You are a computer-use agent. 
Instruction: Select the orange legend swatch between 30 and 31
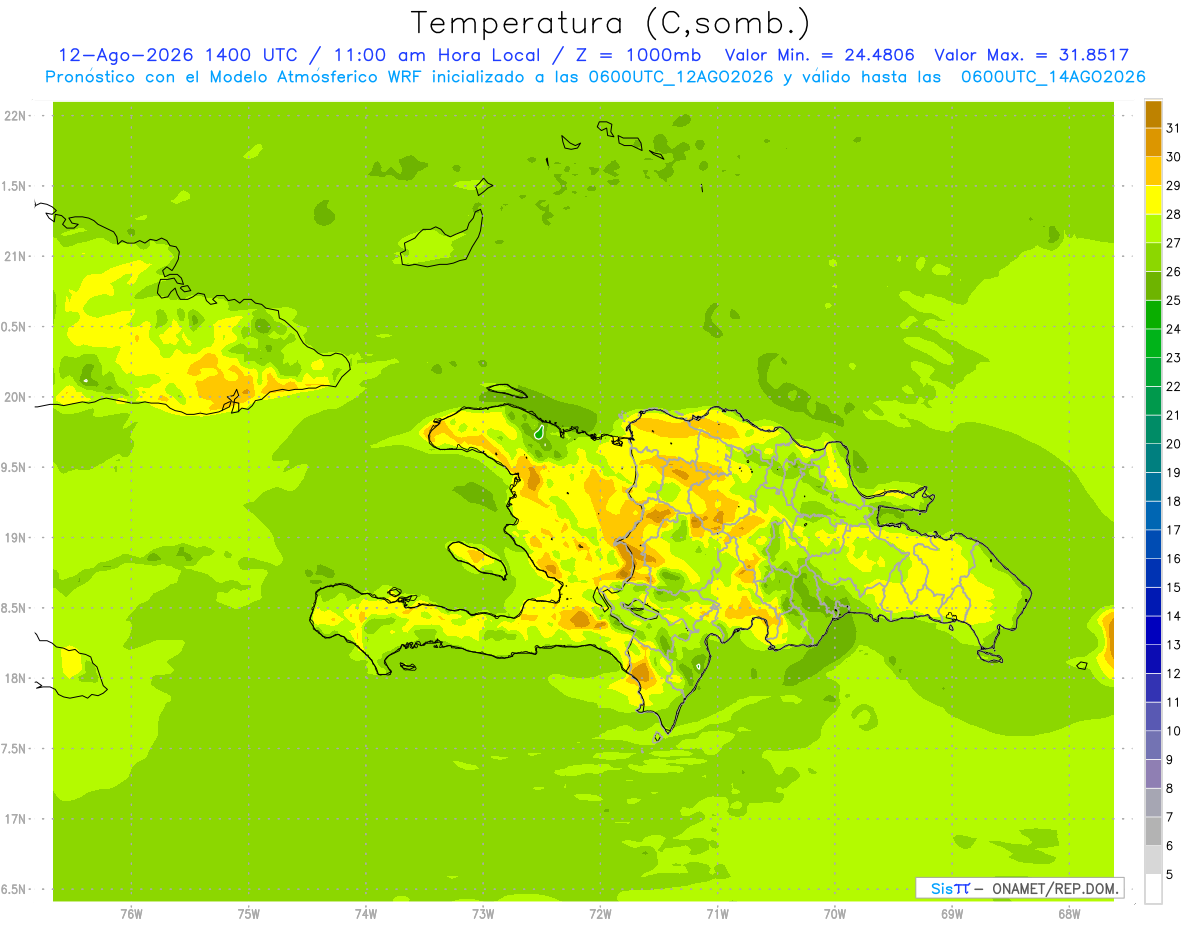coord(1153,142)
